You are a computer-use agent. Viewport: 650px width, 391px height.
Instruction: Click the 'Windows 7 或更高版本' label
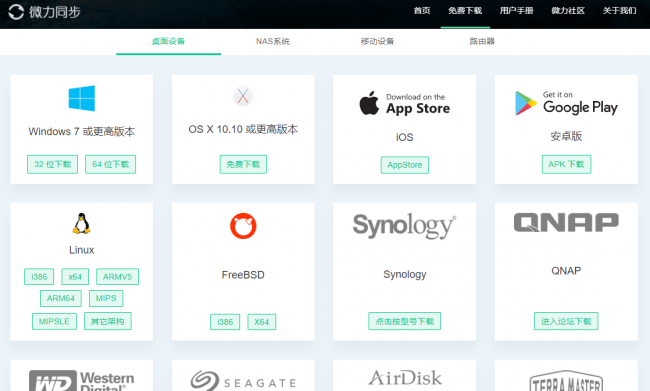coord(82,131)
